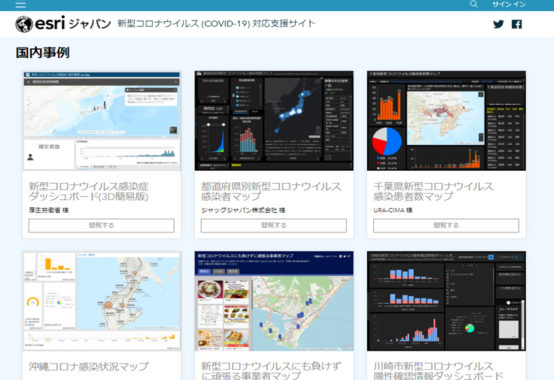The image size is (554, 380).
Task: Click the 千葉県新型コロナウイルス感染患者数マップ title
Action: point(433,191)
